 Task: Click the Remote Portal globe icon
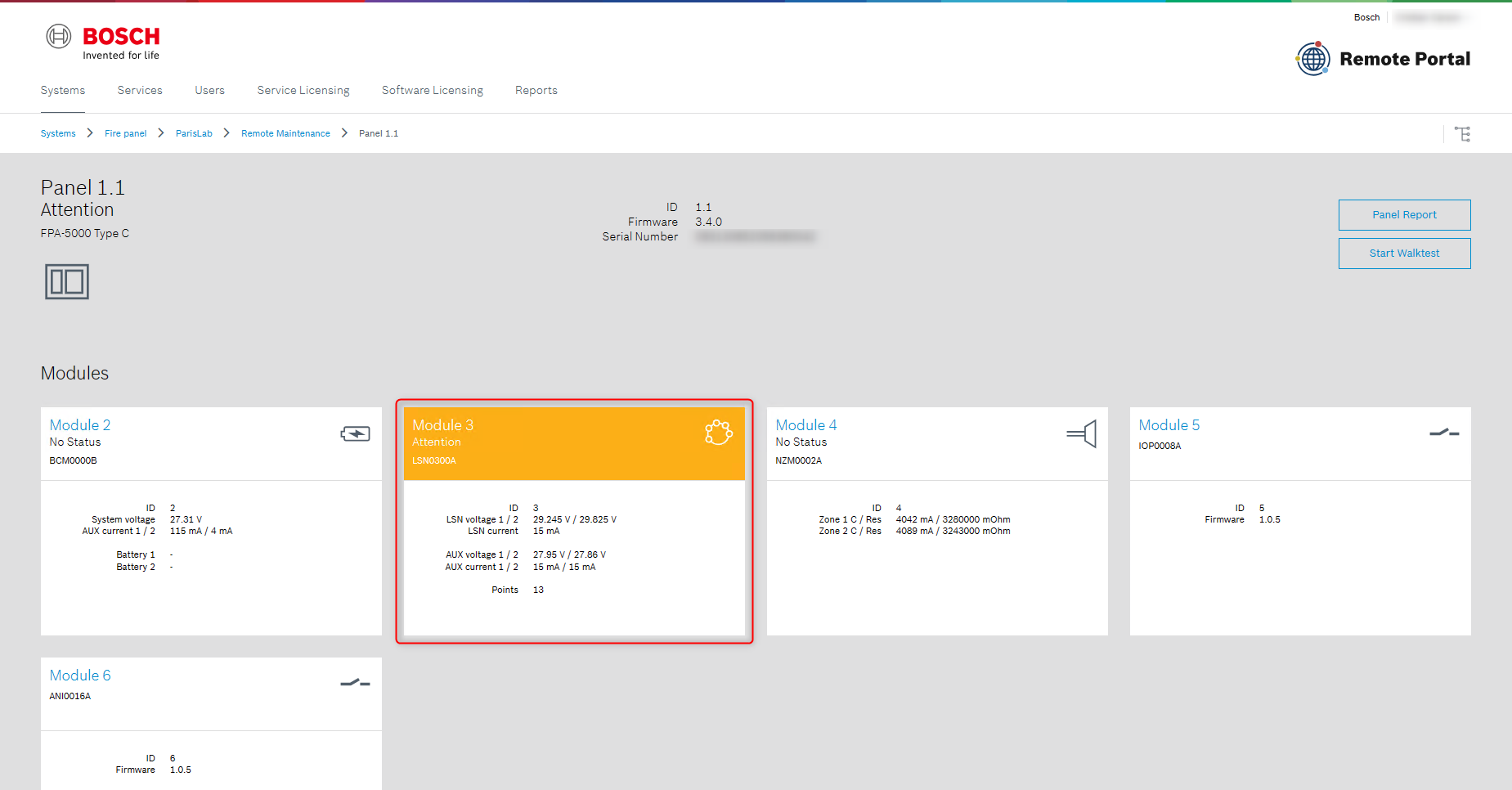[x=1312, y=59]
